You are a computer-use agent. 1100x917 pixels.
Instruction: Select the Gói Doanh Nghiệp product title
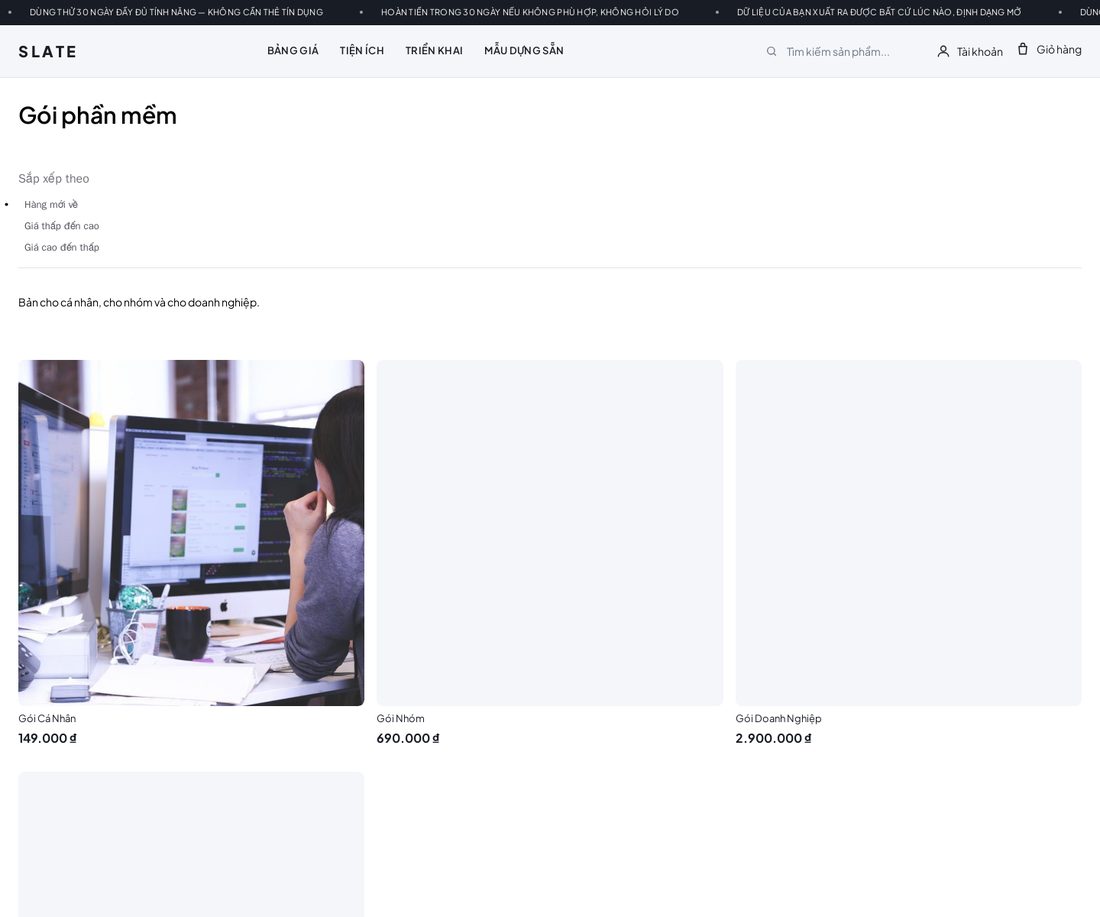point(778,718)
